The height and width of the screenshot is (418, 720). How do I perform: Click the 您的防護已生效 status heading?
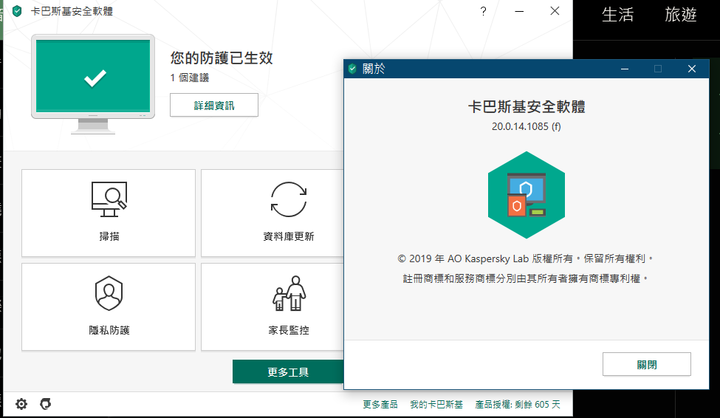[221, 58]
